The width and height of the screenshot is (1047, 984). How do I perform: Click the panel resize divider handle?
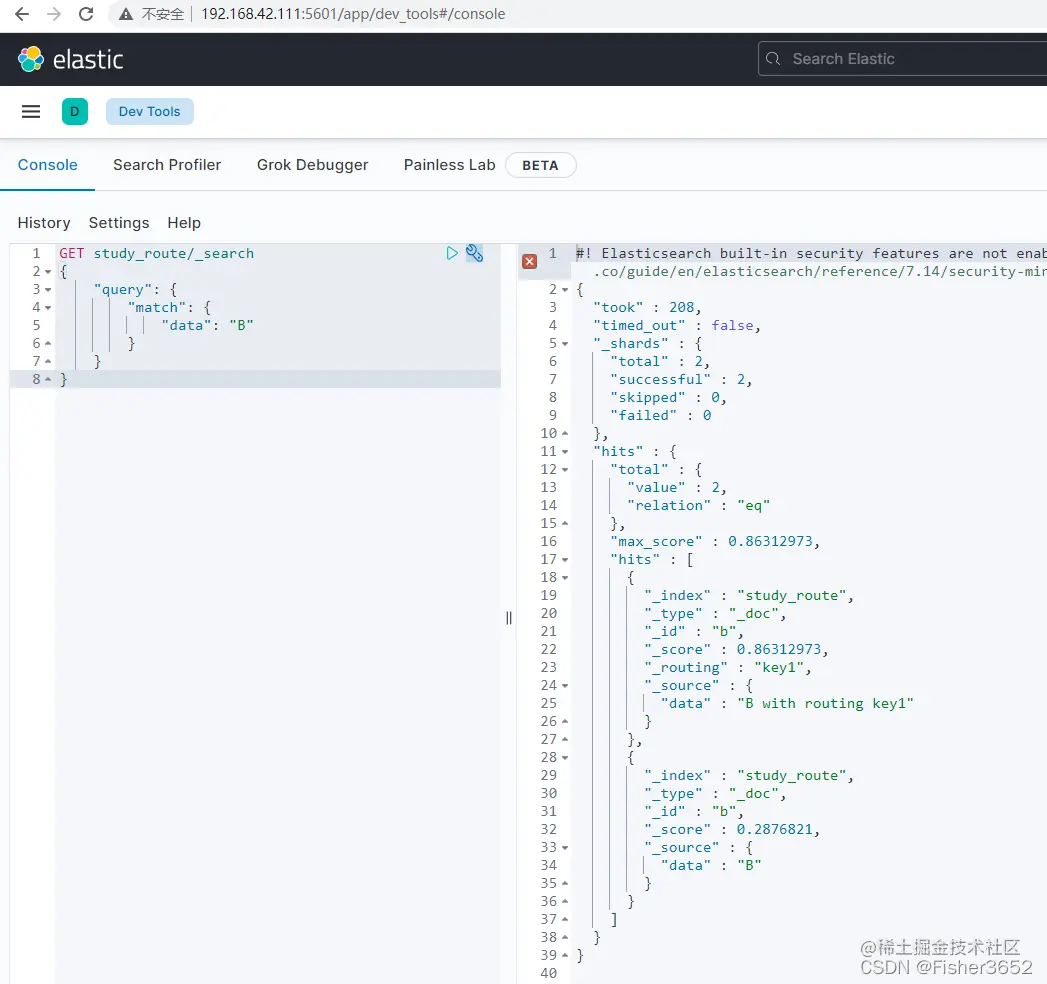[x=509, y=618]
